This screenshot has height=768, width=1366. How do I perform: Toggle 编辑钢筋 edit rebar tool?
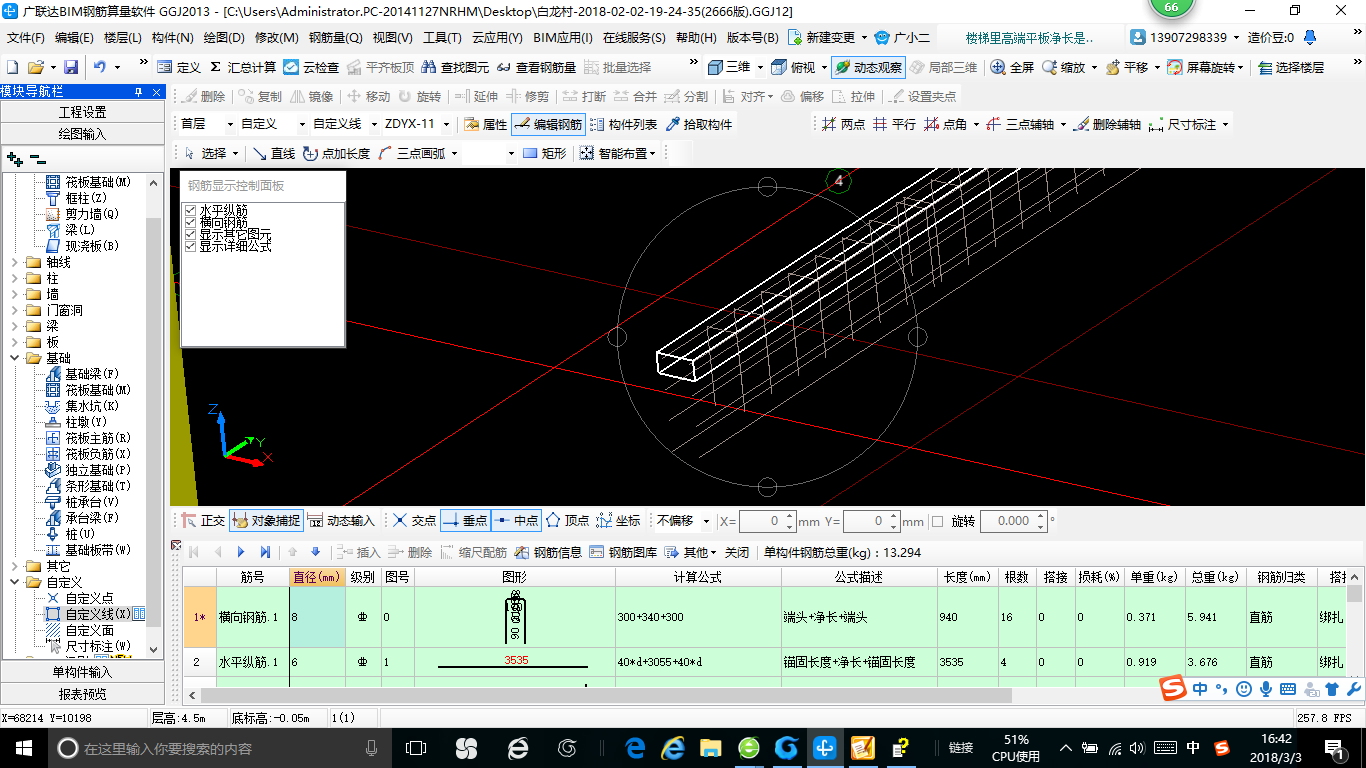coord(548,124)
